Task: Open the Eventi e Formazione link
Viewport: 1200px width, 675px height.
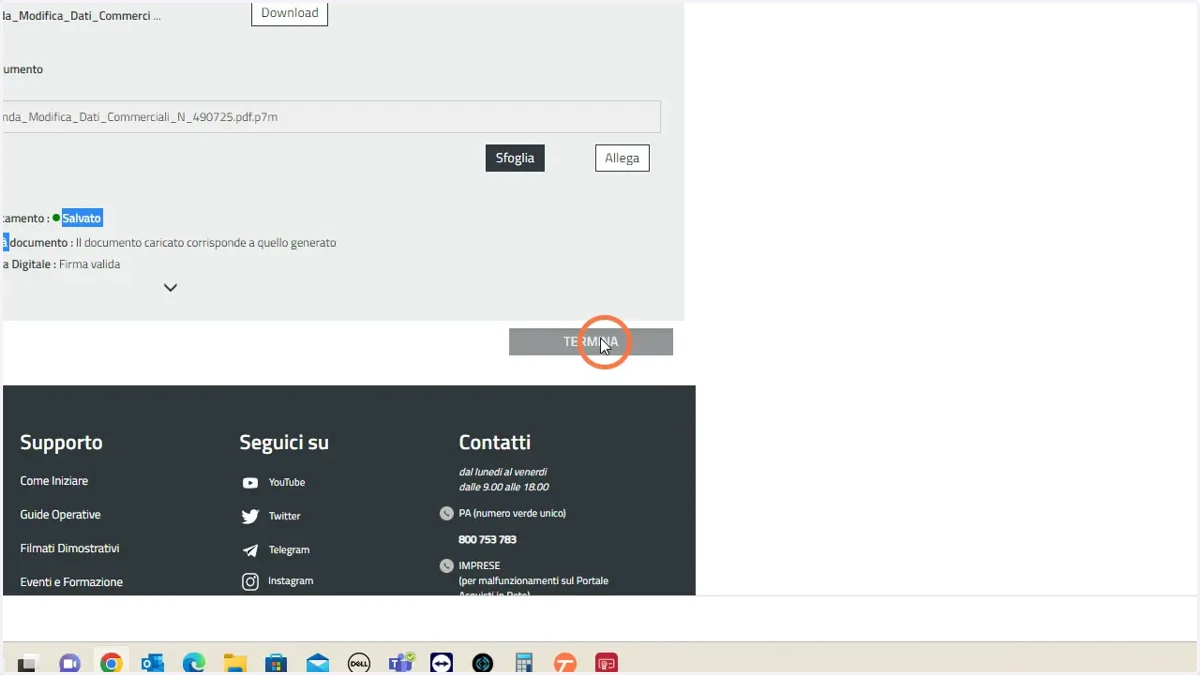Action: coord(71,582)
